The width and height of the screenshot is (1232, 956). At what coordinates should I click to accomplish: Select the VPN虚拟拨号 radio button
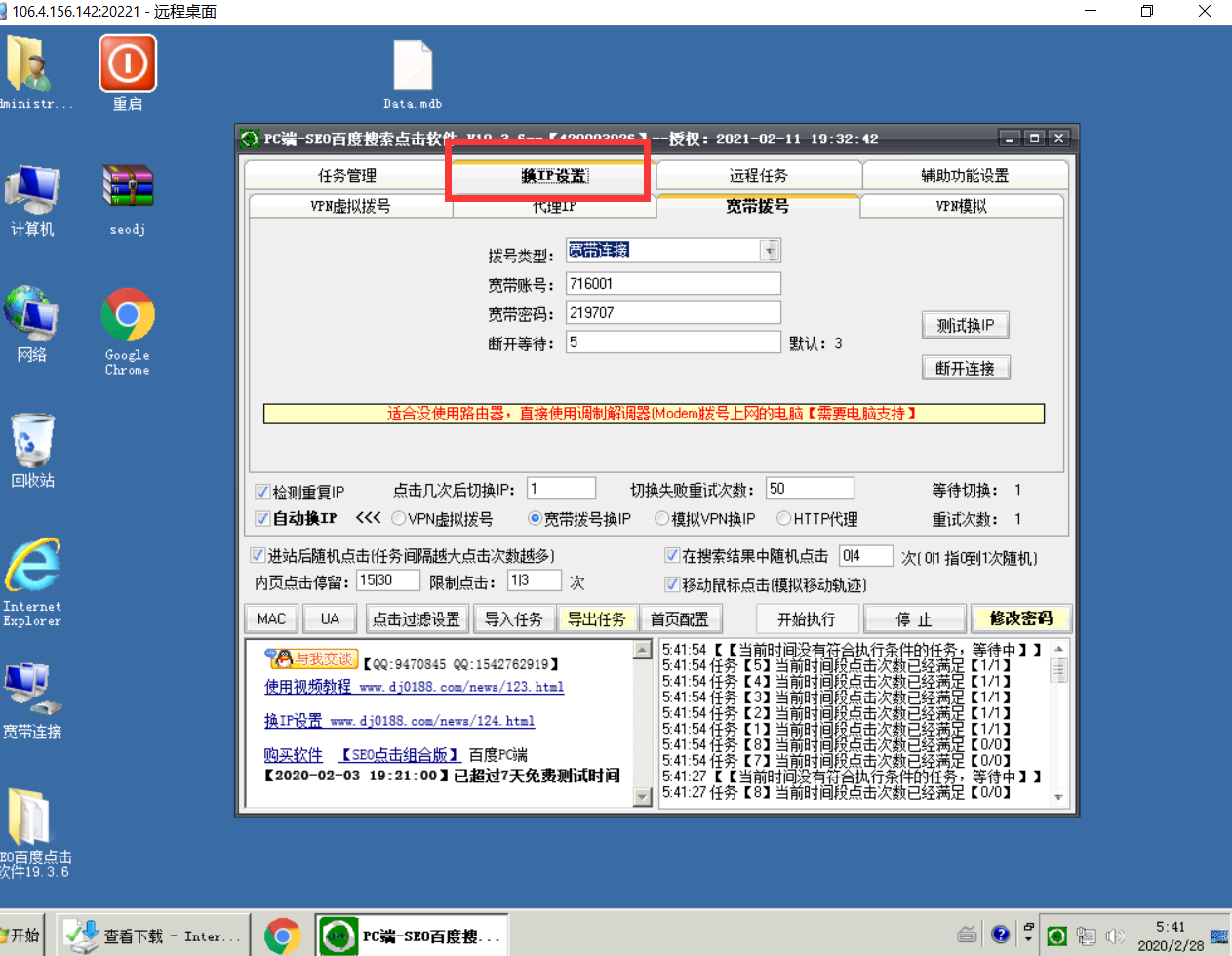pos(398,518)
